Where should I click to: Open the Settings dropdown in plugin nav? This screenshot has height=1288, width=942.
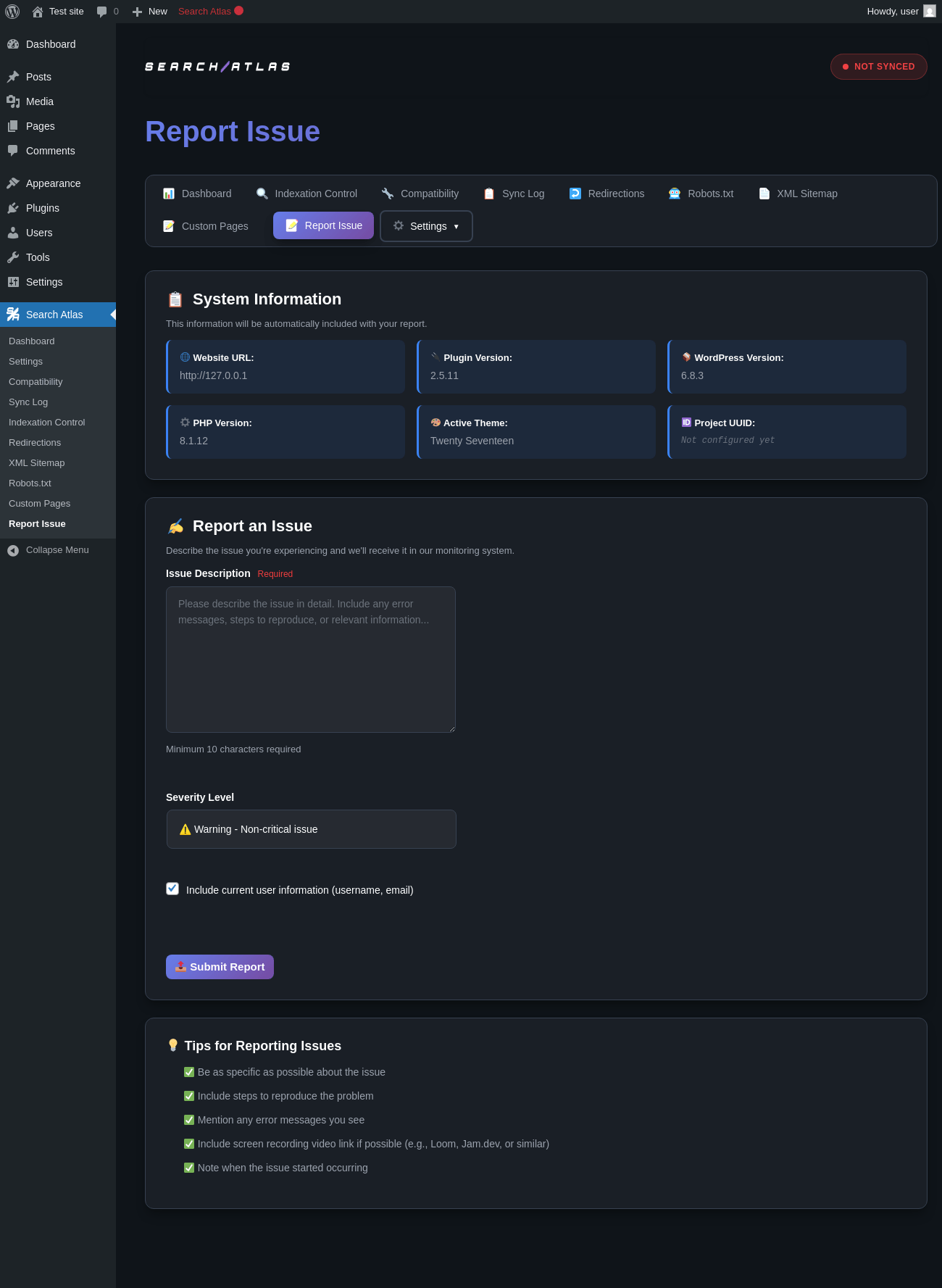(426, 226)
